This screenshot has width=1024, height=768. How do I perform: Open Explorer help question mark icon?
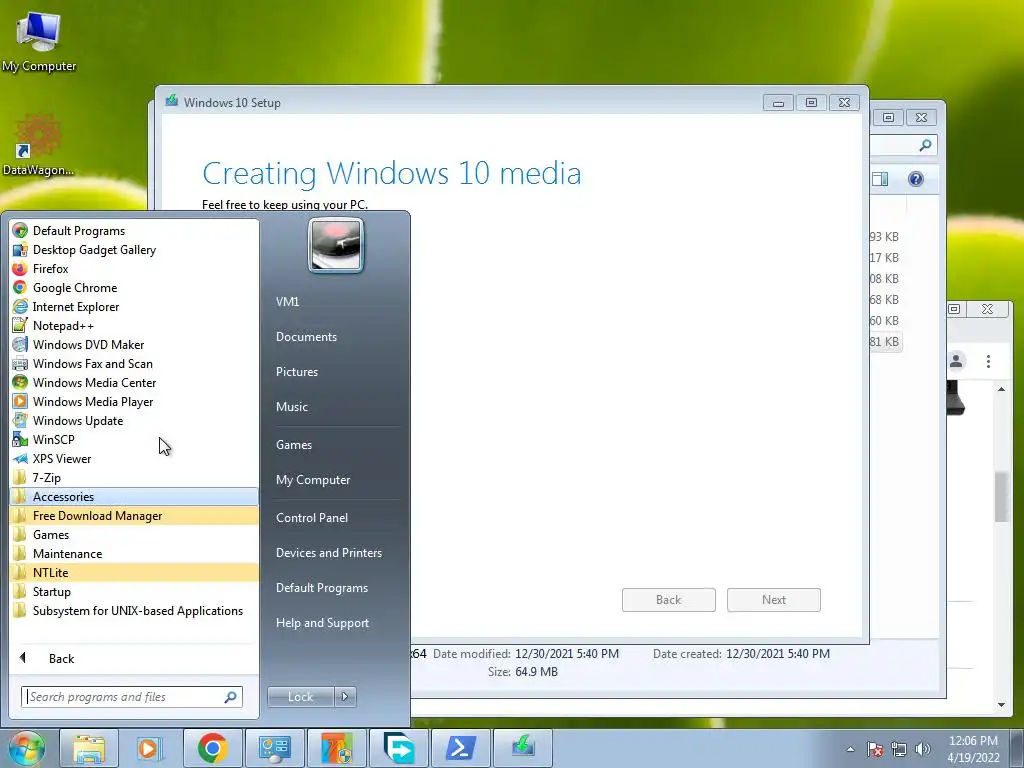click(x=916, y=179)
